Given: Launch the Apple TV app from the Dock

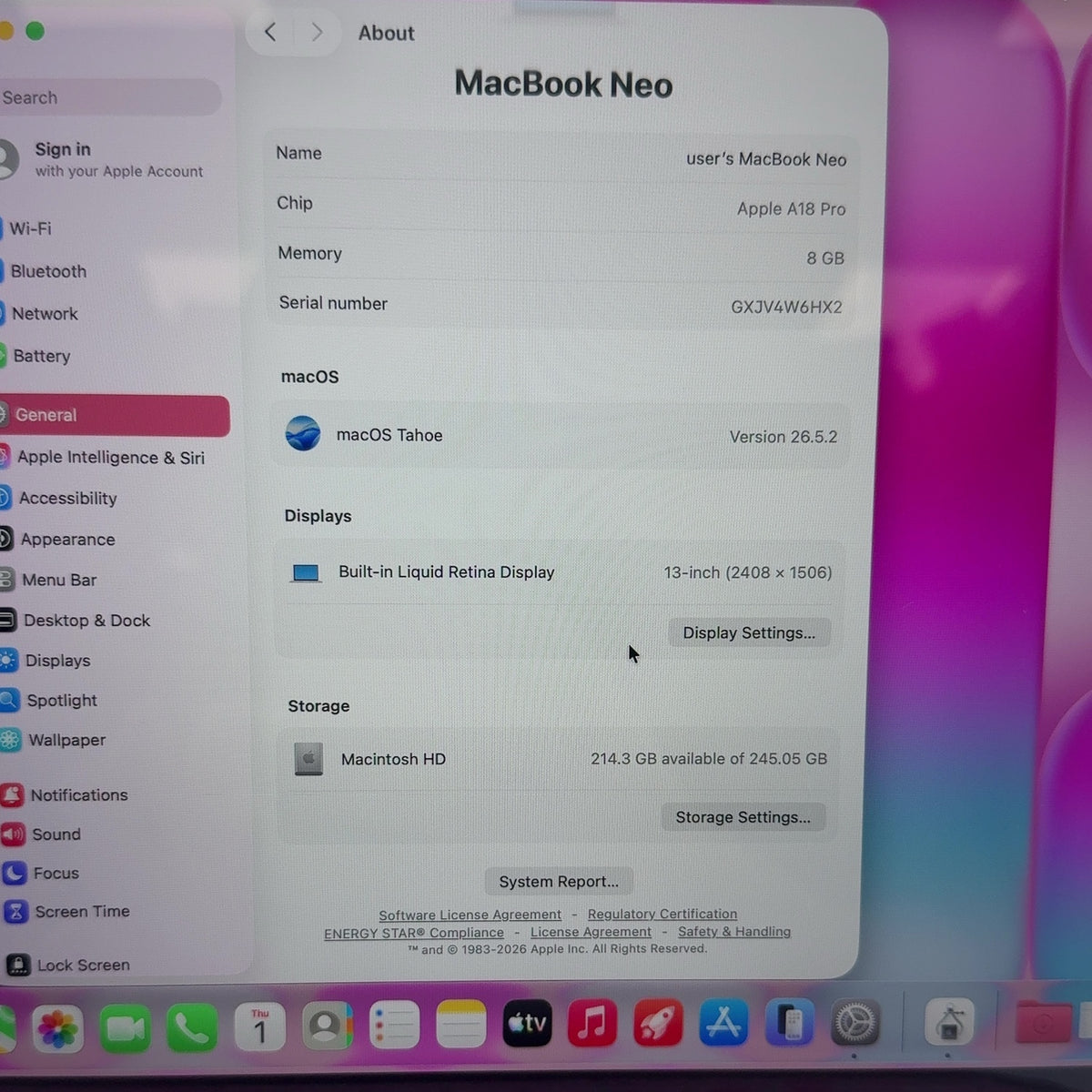Looking at the screenshot, I should click(x=527, y=1024).
